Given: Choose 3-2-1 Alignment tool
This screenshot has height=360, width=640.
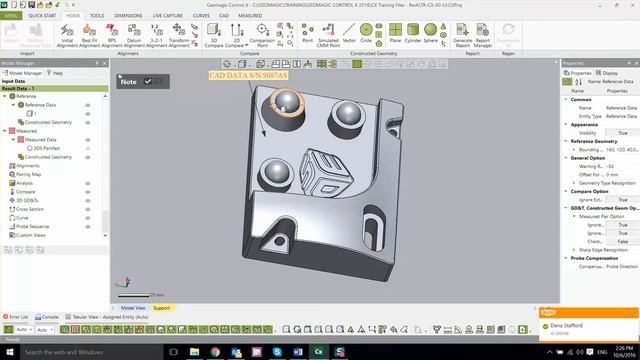Looking at the screenshot, I should tap(156, 36).
